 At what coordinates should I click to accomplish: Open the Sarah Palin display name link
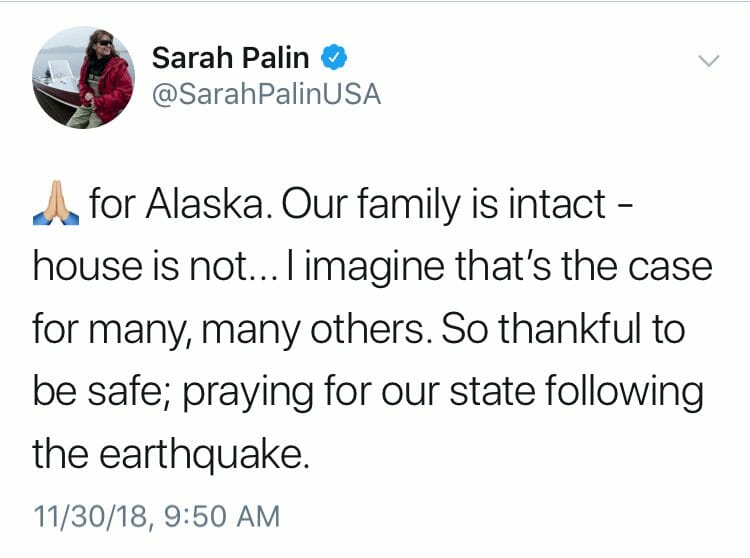(x=230, y=58)
